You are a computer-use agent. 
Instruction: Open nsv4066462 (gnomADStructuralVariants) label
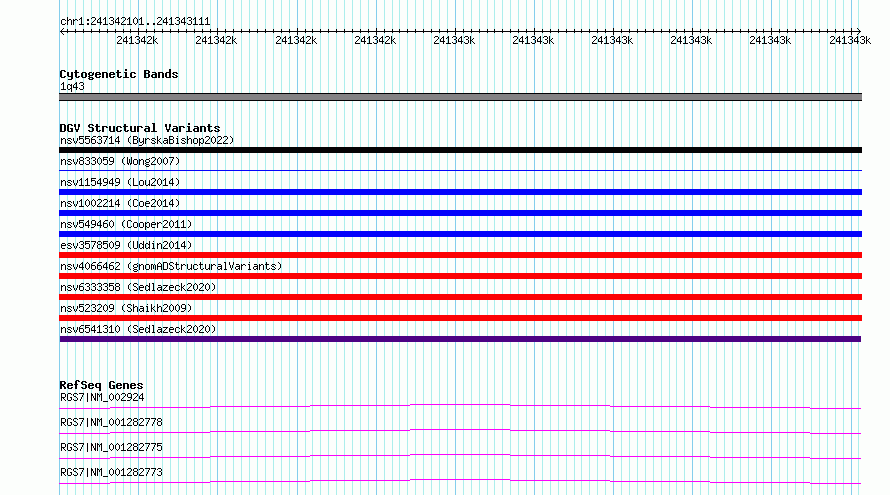(x=171, y=266)
